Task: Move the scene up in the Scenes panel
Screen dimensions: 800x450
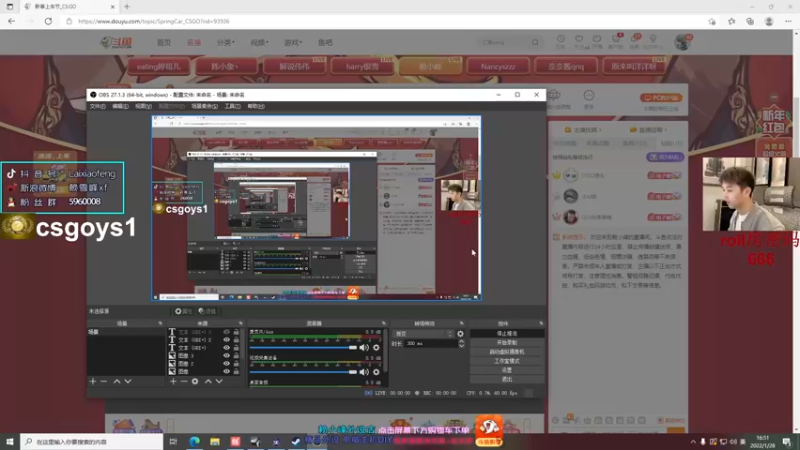Action: (x=117, y=381)
